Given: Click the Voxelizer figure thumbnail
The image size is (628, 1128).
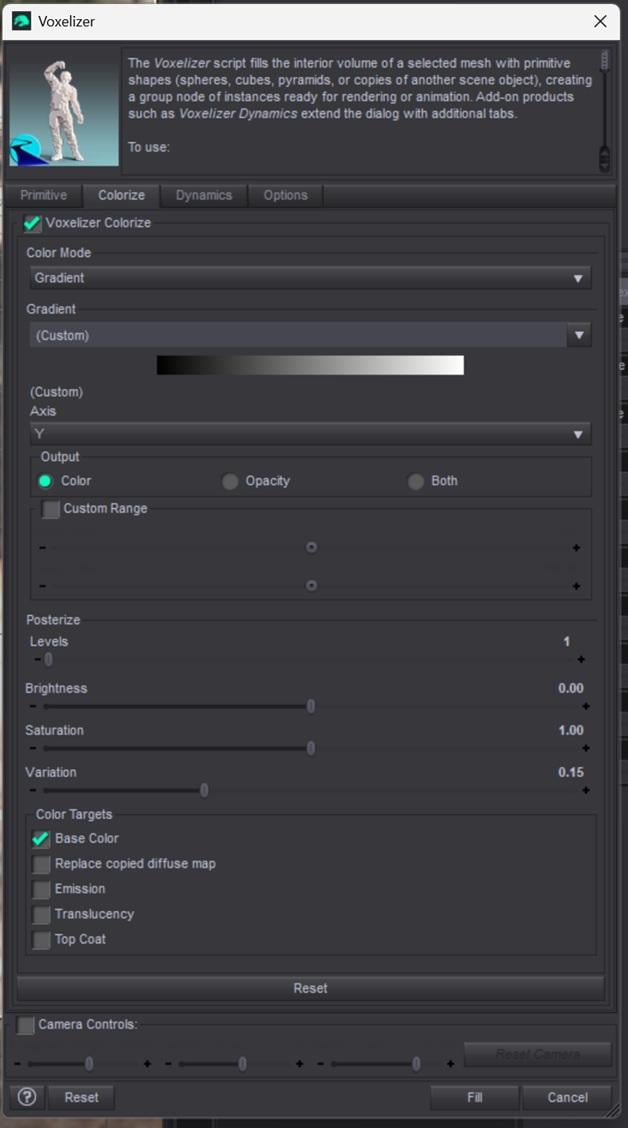Looking at the screenshot, I should pos(64,108).
